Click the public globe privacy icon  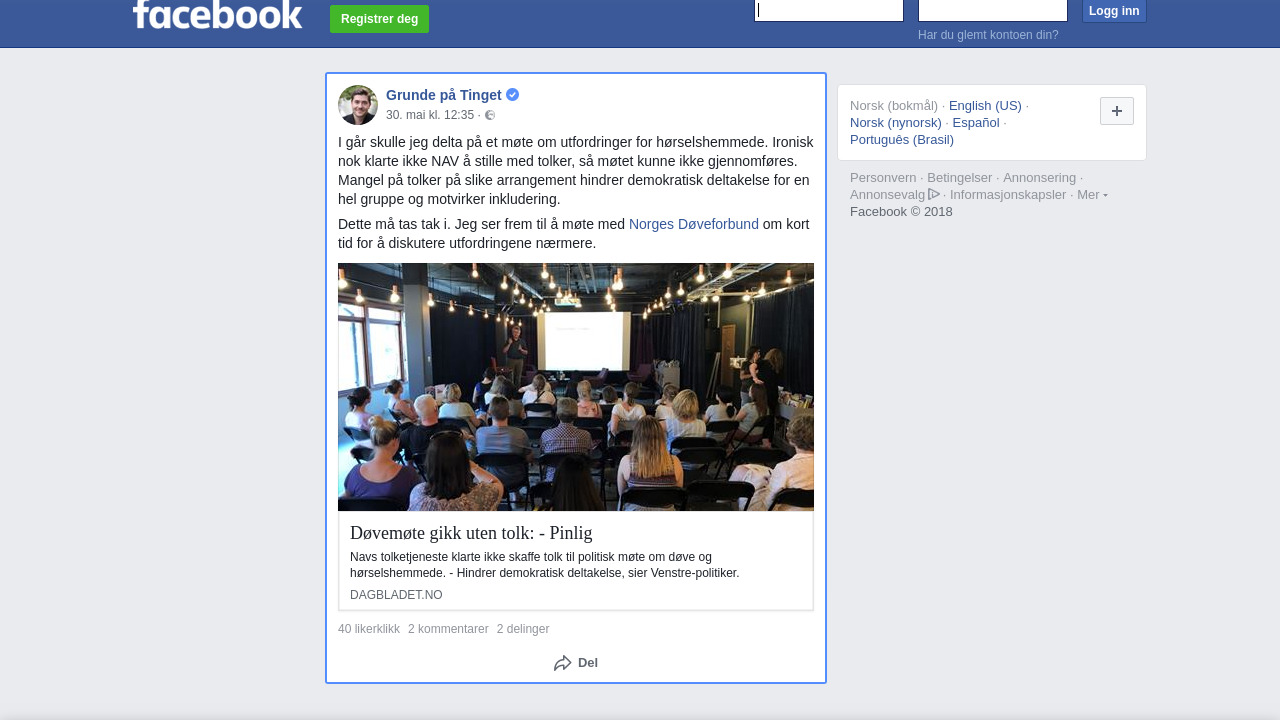490,115
